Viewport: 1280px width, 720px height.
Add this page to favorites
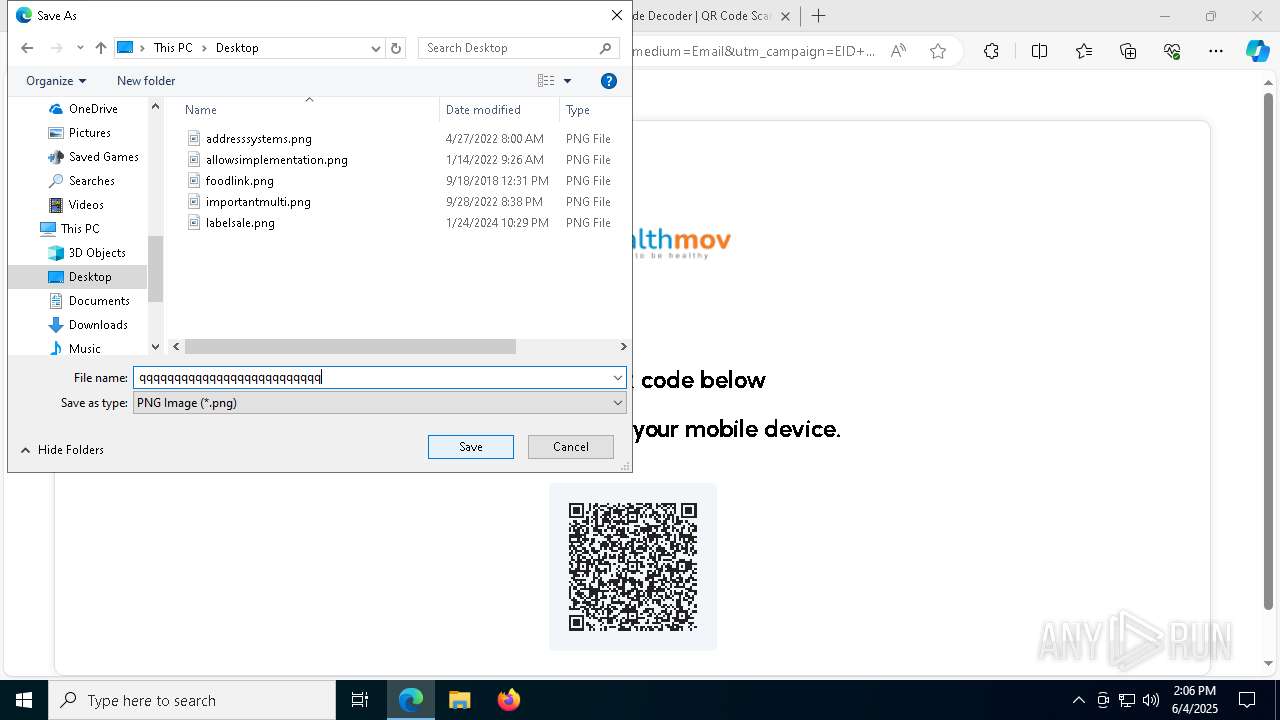pos(938,51)
